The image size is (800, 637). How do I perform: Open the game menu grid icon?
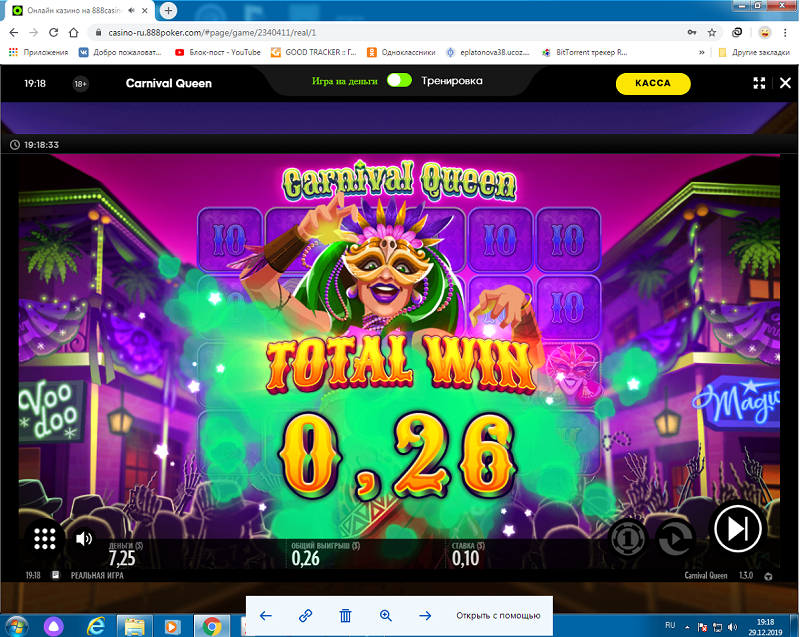(x=44, y=539)
